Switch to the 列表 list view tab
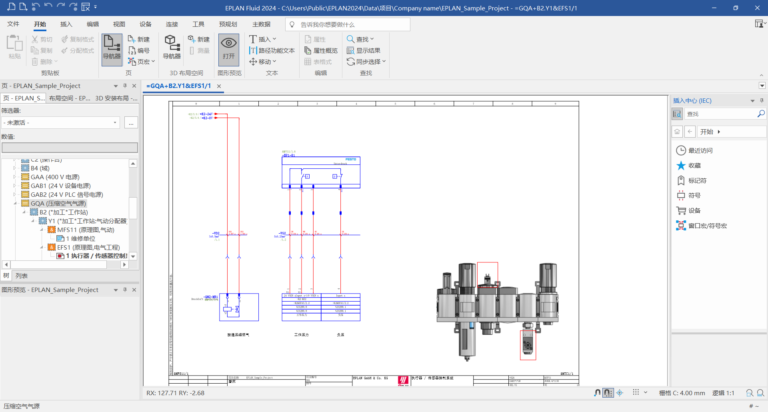This screenshot has width=768, height=412. coord(22,276)
